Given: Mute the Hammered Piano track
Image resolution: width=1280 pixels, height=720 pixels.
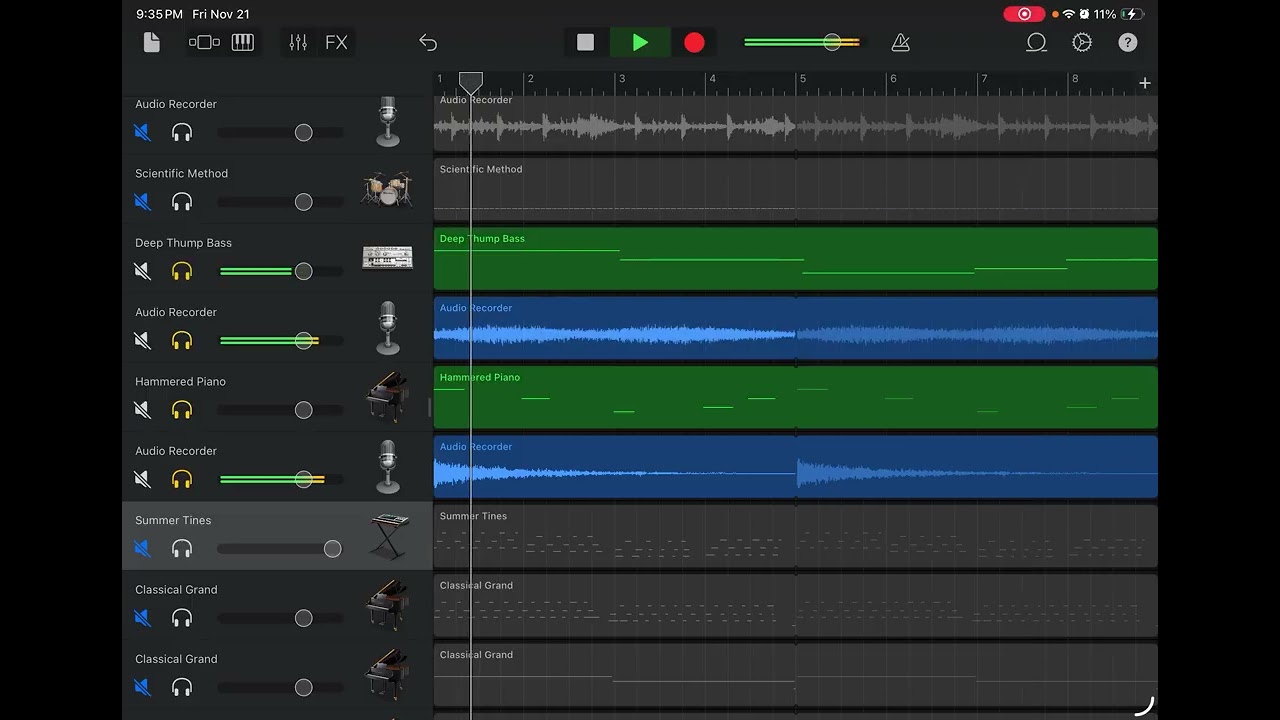Looking at the screenshot, I should (x=142, y=410).
